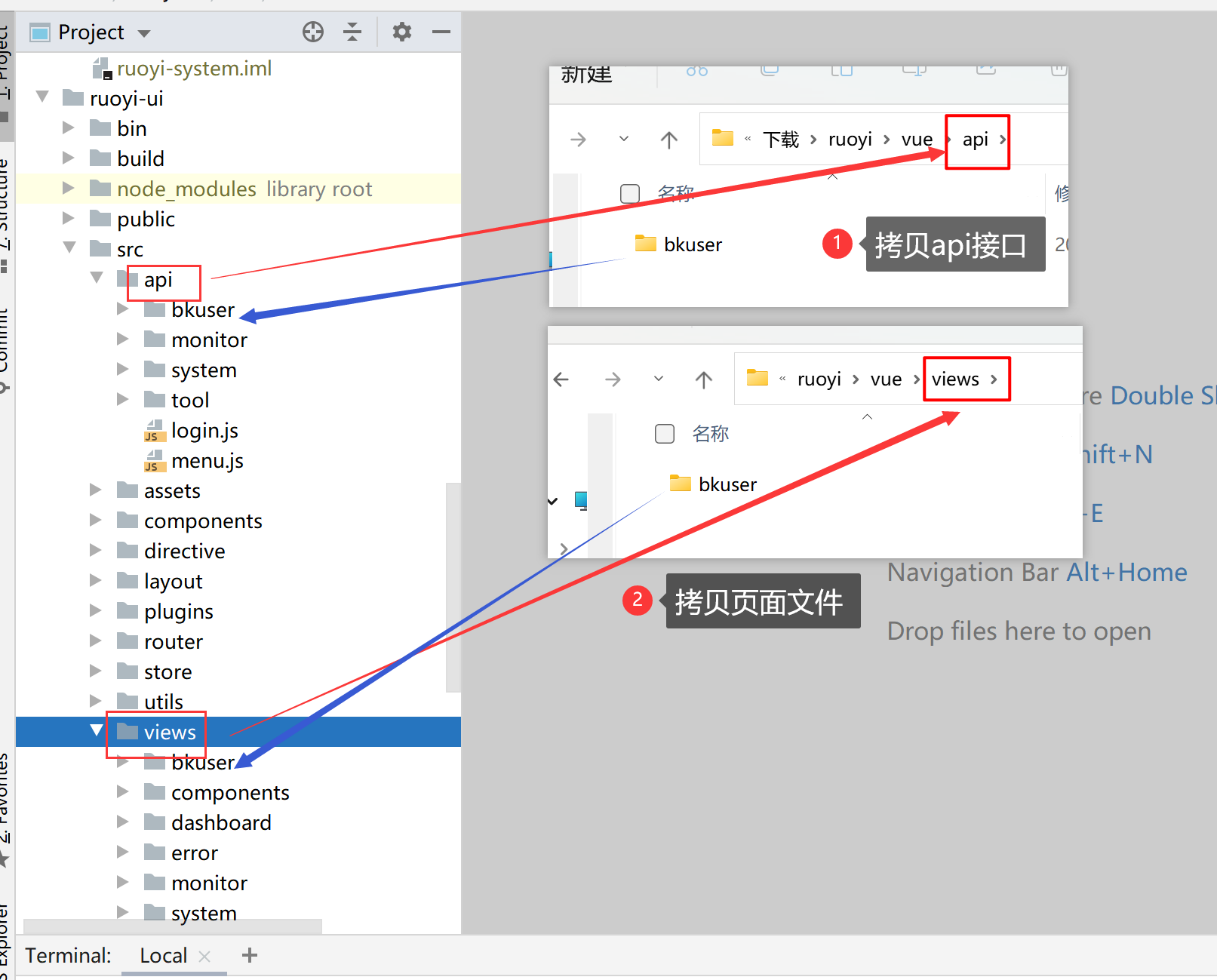Click 名称 column header in views explorer
This screenshot has height=980, width=1217.
click(x=711, y=434)
